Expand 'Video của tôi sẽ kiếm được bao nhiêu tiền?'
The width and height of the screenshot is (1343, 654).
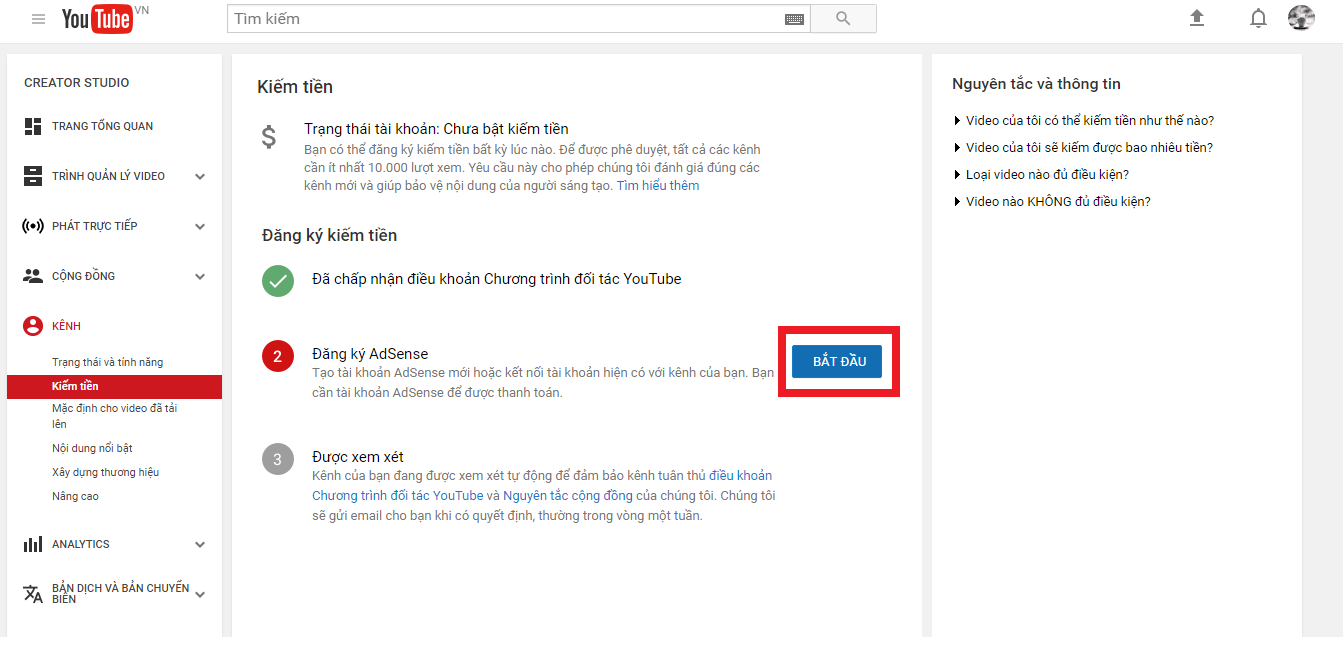click(x=1084, y=148)
